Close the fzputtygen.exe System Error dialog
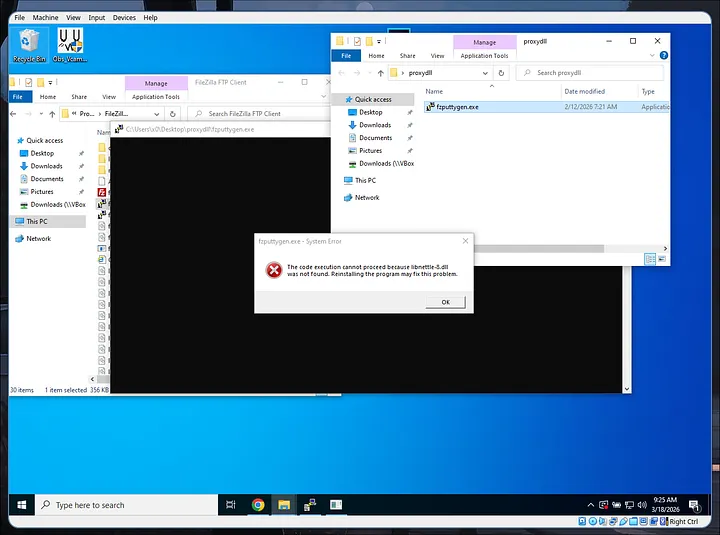This screenshot has width=720, height=535. point(465,241)
